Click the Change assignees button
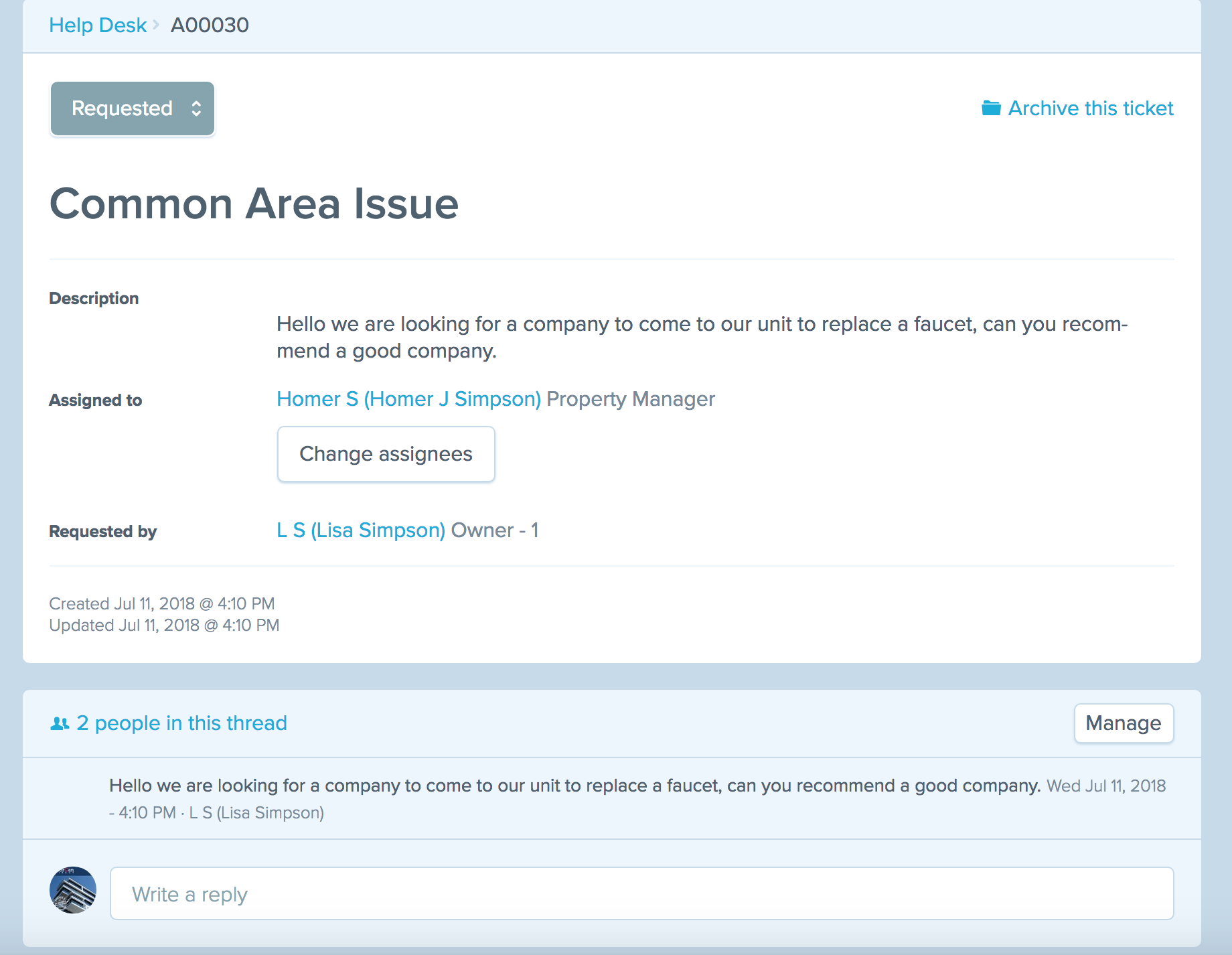Viewport: 1232px width, 955px height. pos(386,454)
